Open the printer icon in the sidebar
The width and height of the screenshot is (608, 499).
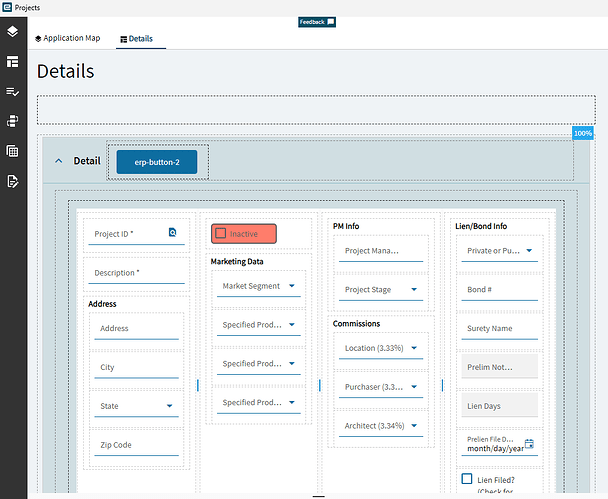click(x=12, y=121)
